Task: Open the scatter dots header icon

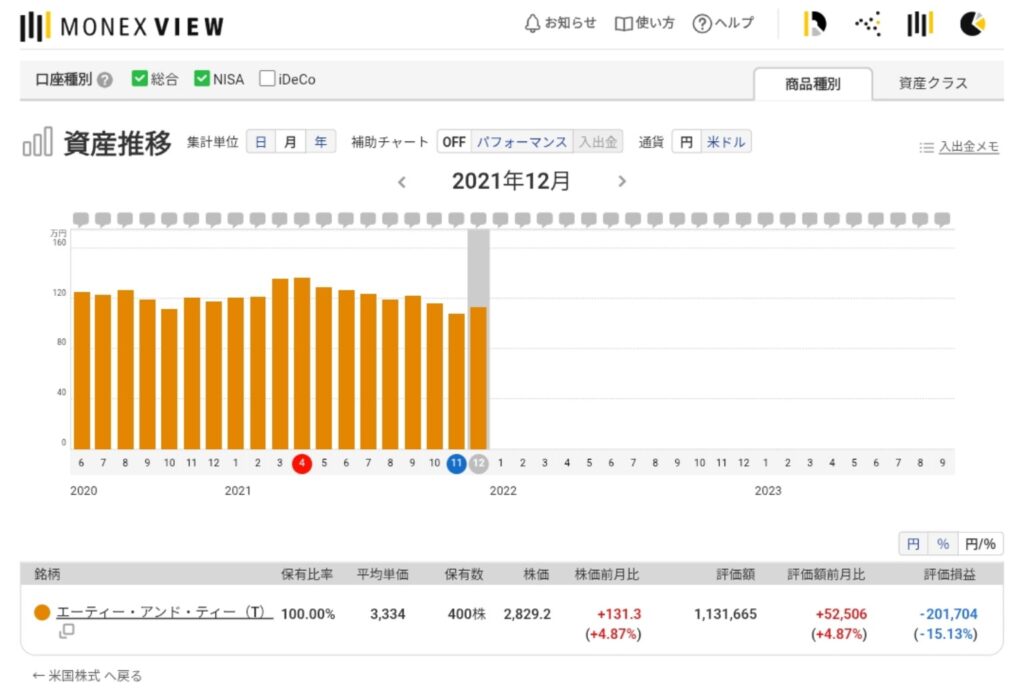Action: [x=868, y=24]
